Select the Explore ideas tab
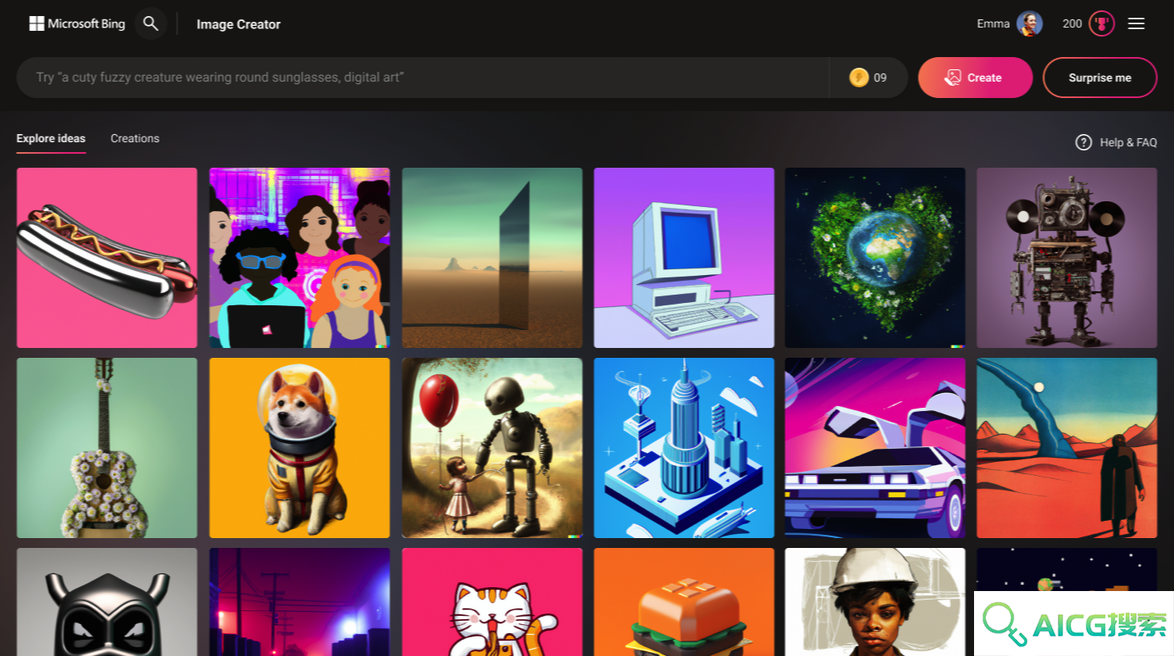The image size is (1174, 656). pos(51,139)
